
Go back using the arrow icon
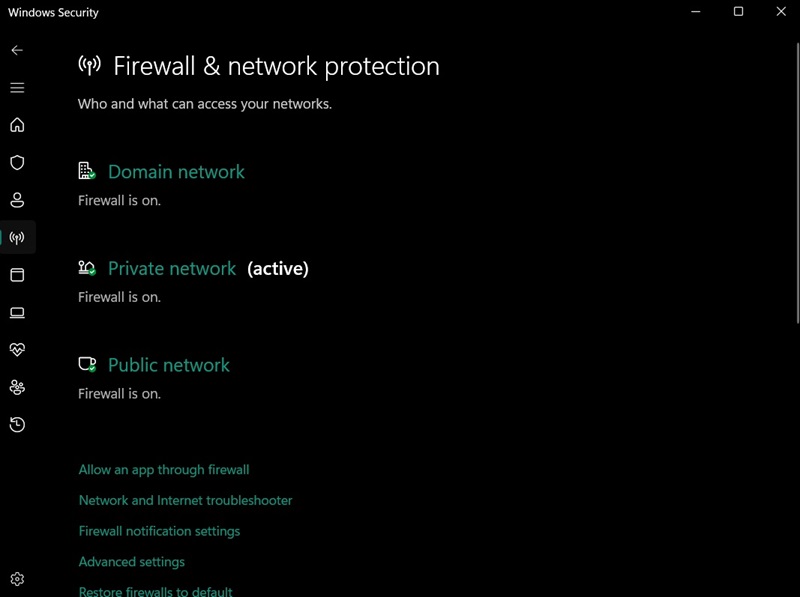click(x=16, y=50)
